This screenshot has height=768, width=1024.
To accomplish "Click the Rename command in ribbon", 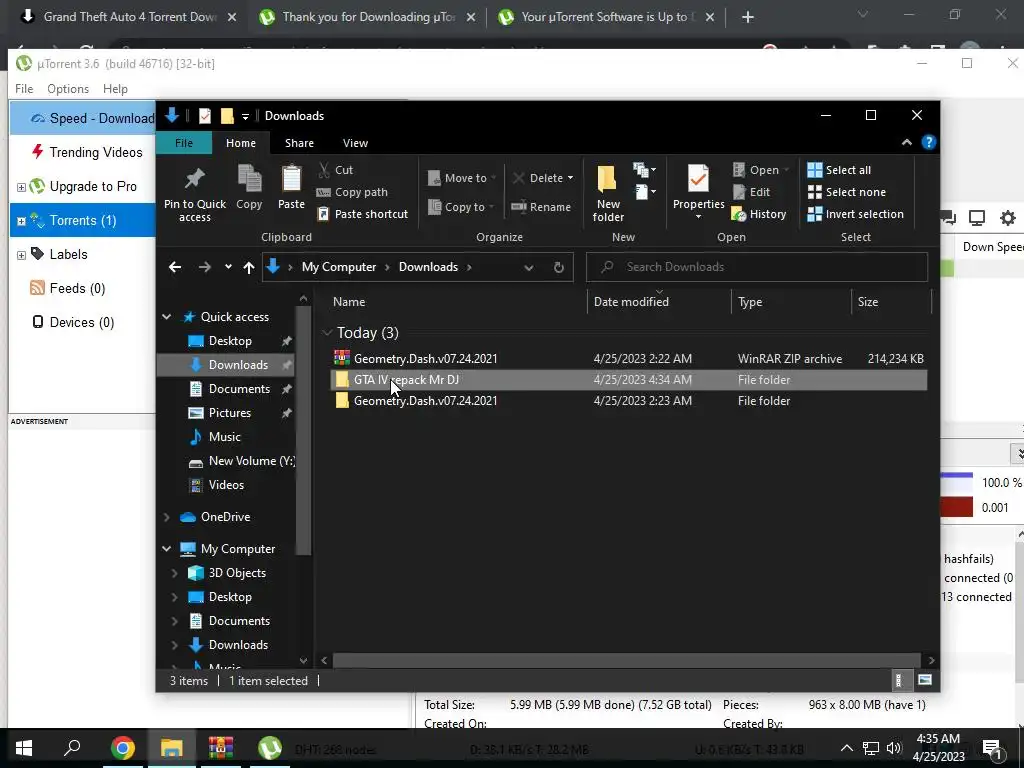I will tap(541, 207).
